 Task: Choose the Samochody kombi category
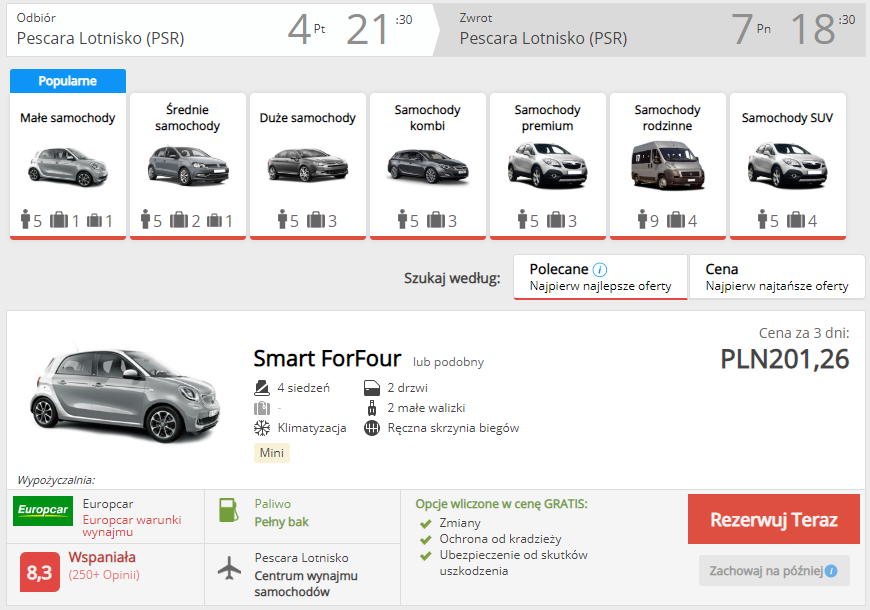coord(428,166)
